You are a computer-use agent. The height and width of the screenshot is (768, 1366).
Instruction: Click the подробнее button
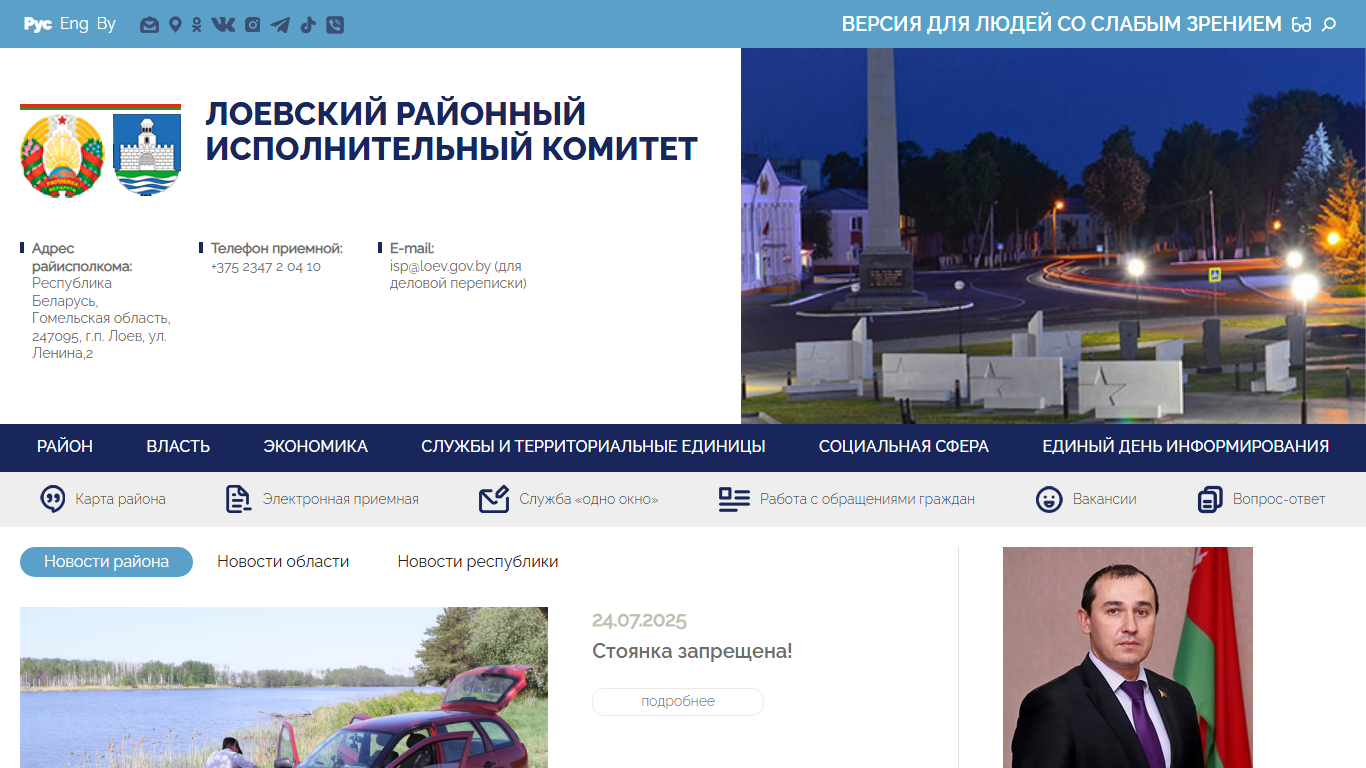coord(678,702)
